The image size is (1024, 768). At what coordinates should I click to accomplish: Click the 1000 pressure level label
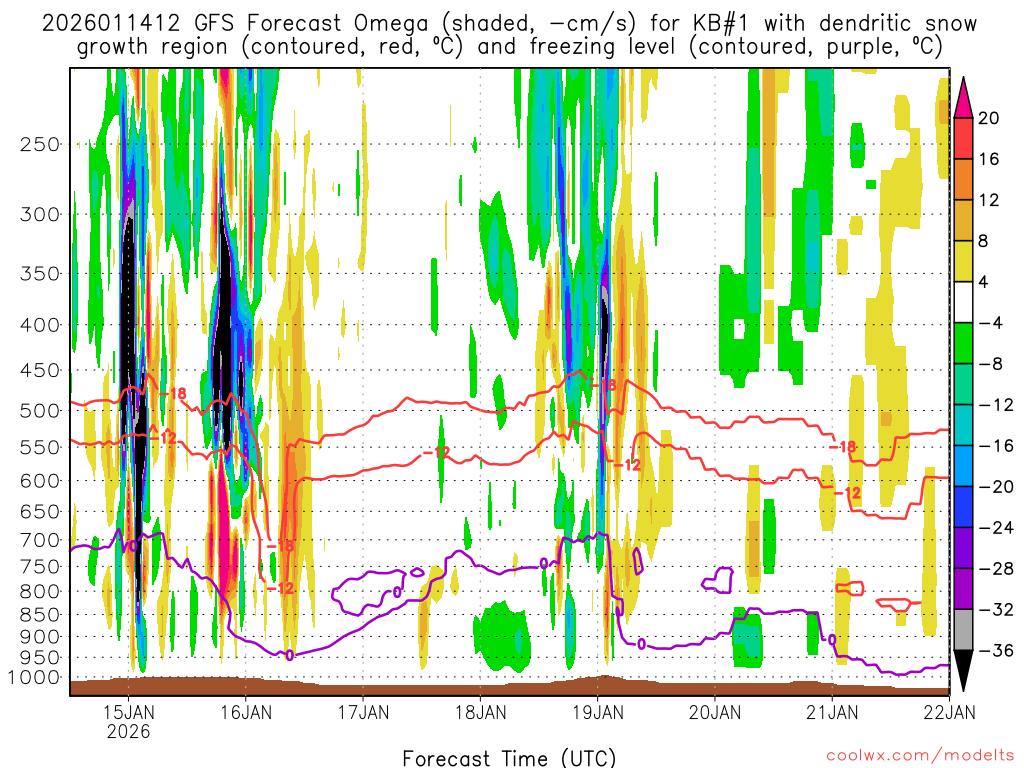tap(35, 678)
